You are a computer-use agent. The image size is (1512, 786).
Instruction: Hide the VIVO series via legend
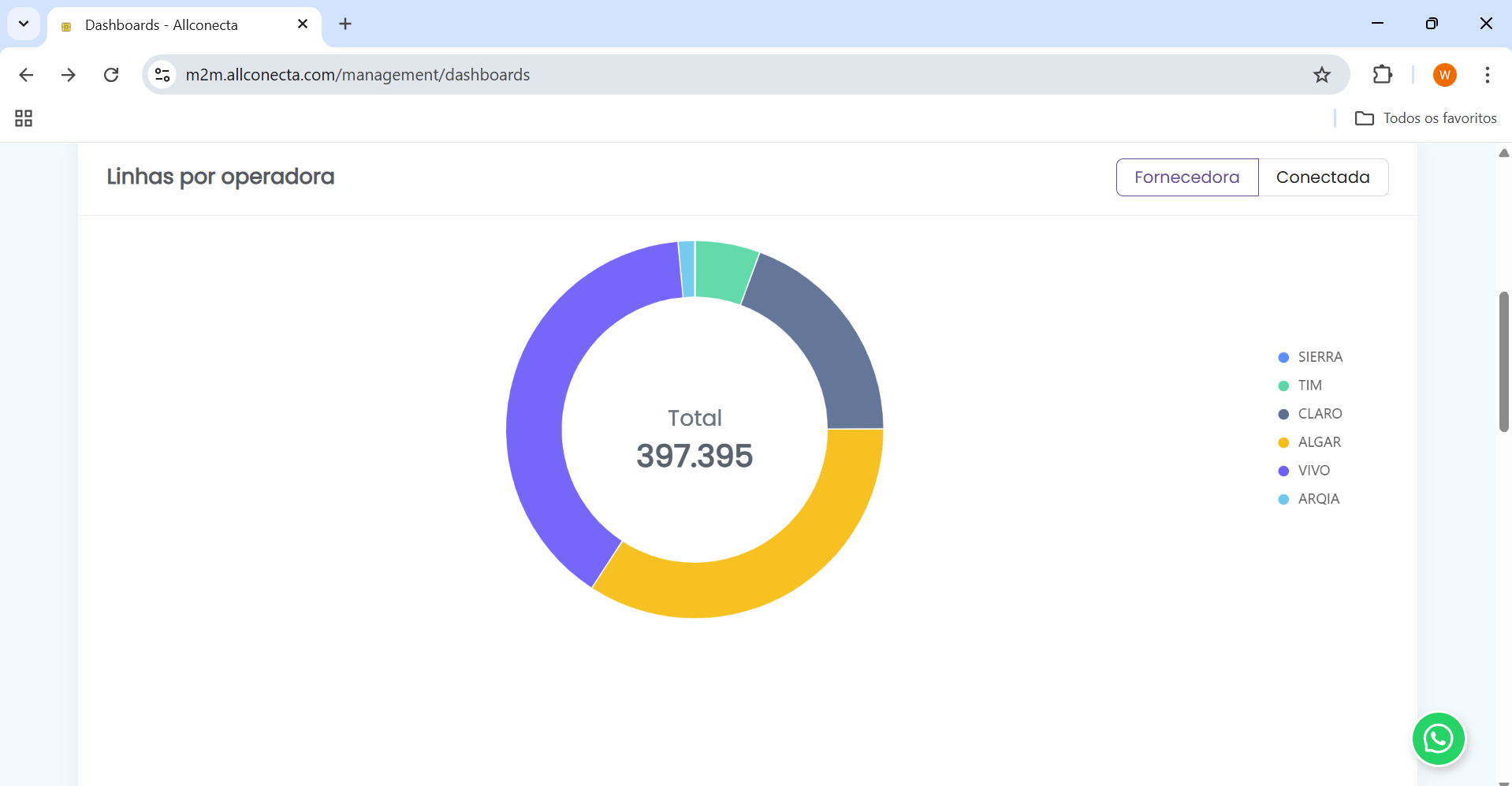(1313, 471)
